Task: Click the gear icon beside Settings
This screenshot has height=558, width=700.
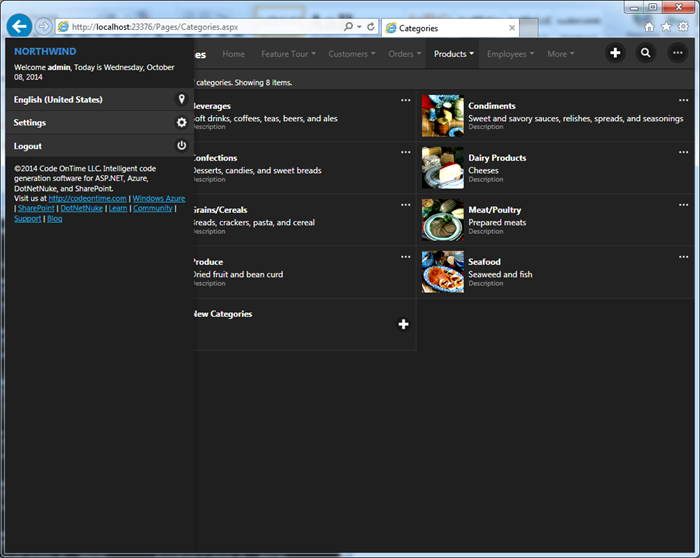Action: pyautogui.click(x=181, y=122)
